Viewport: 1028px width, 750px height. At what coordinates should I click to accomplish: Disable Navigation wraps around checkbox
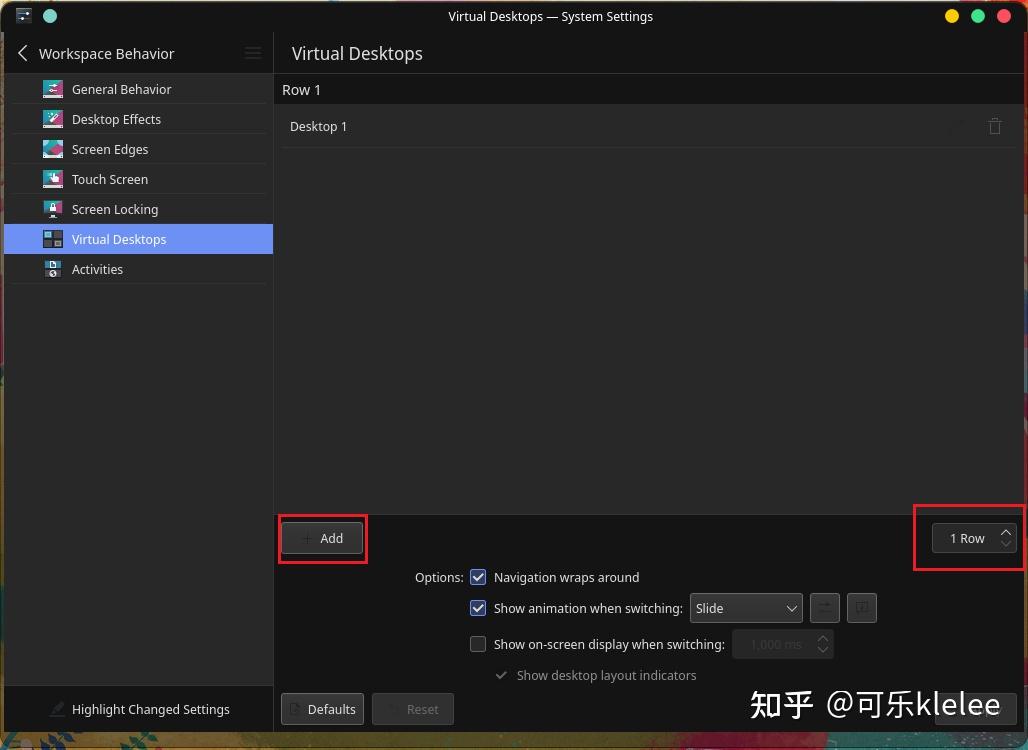[x=478, y=577]
